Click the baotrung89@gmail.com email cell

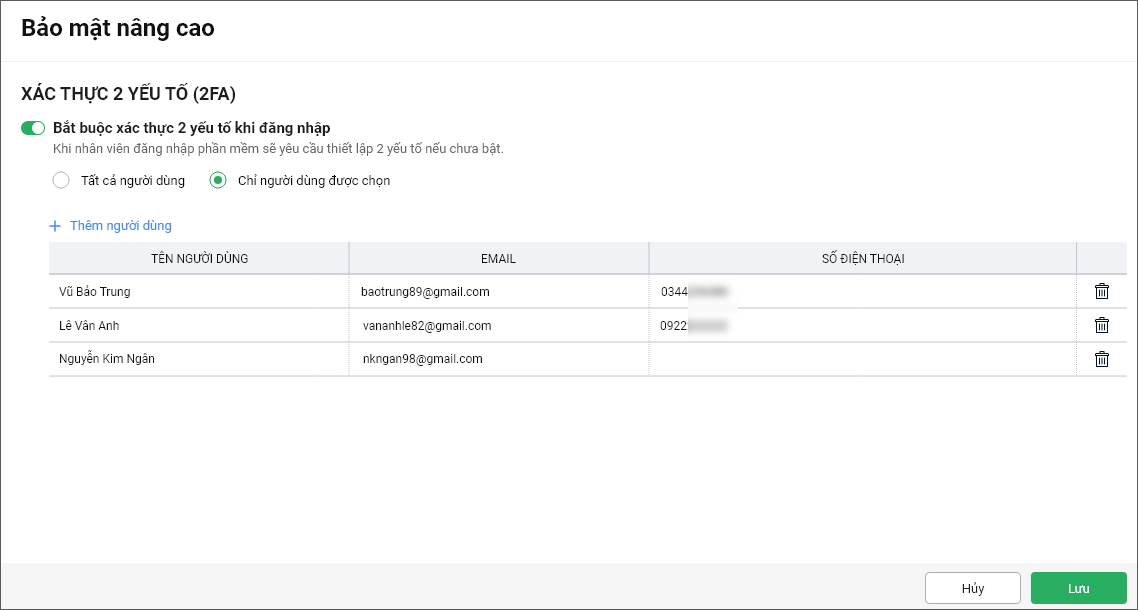[x=425, y=292]
